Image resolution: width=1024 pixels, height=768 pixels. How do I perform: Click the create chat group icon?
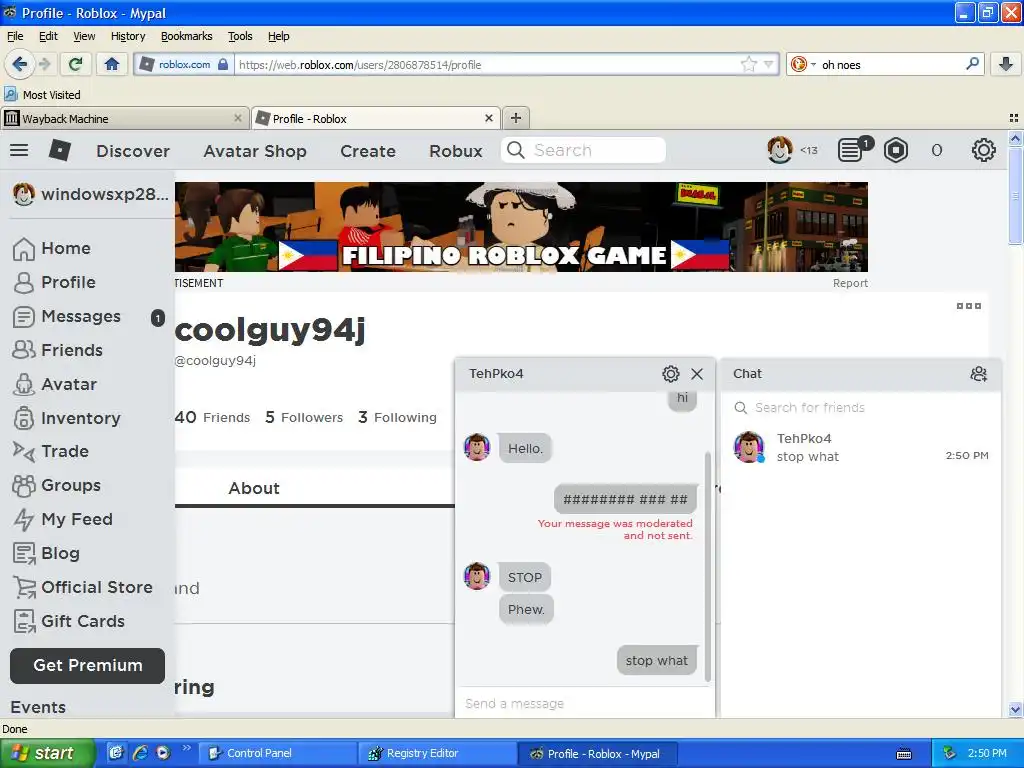[978, 374]
